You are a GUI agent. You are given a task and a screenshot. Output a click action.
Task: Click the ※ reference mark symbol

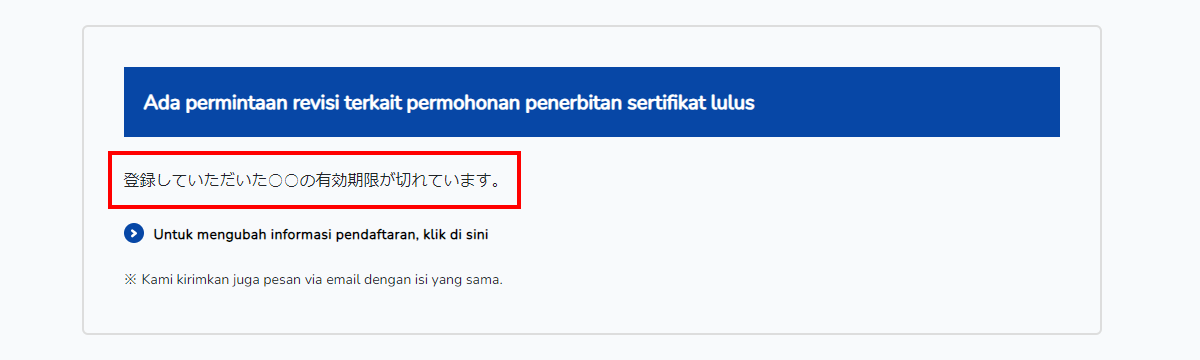tap(130, 280)
